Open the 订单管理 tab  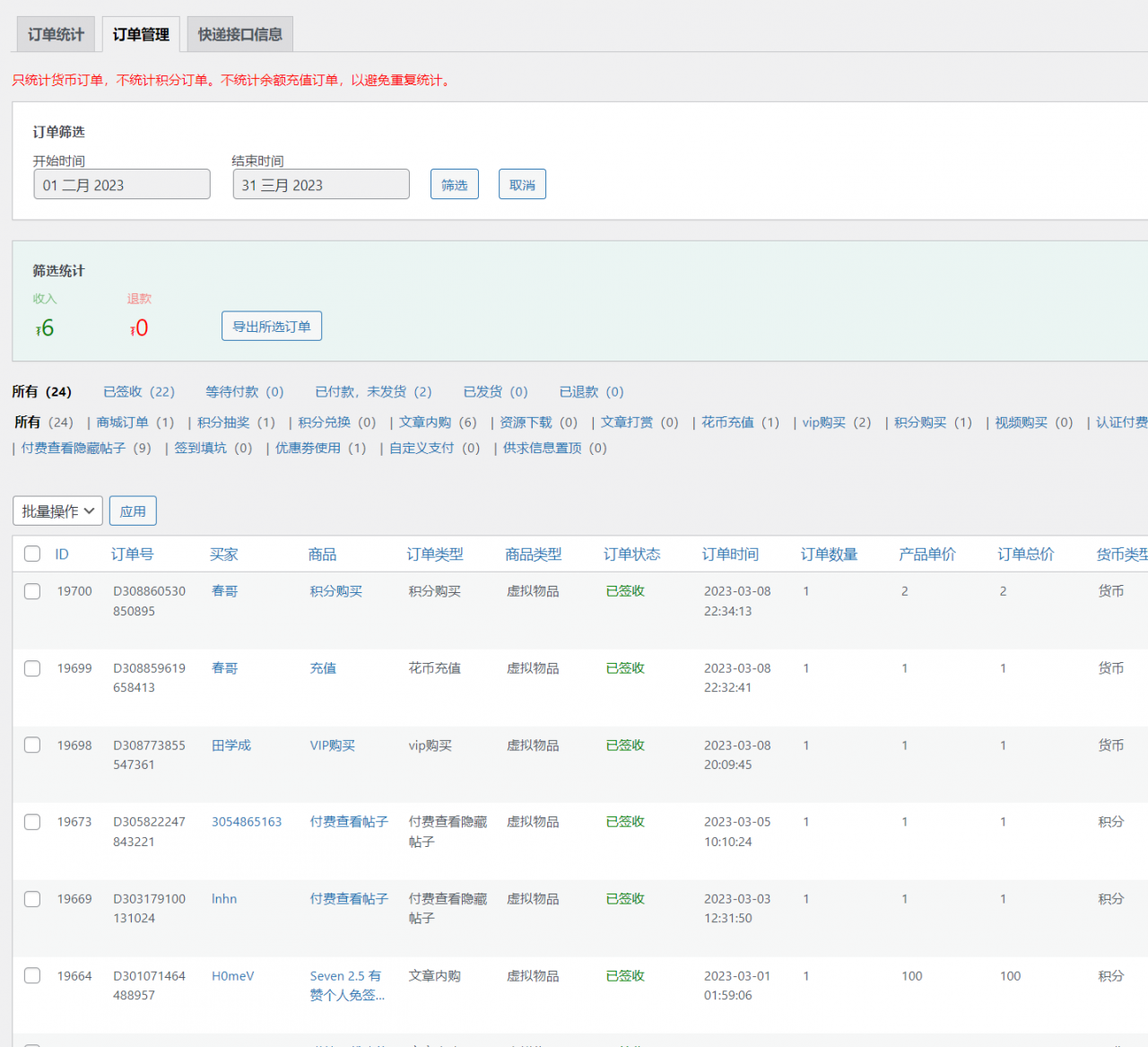[141, 34]
